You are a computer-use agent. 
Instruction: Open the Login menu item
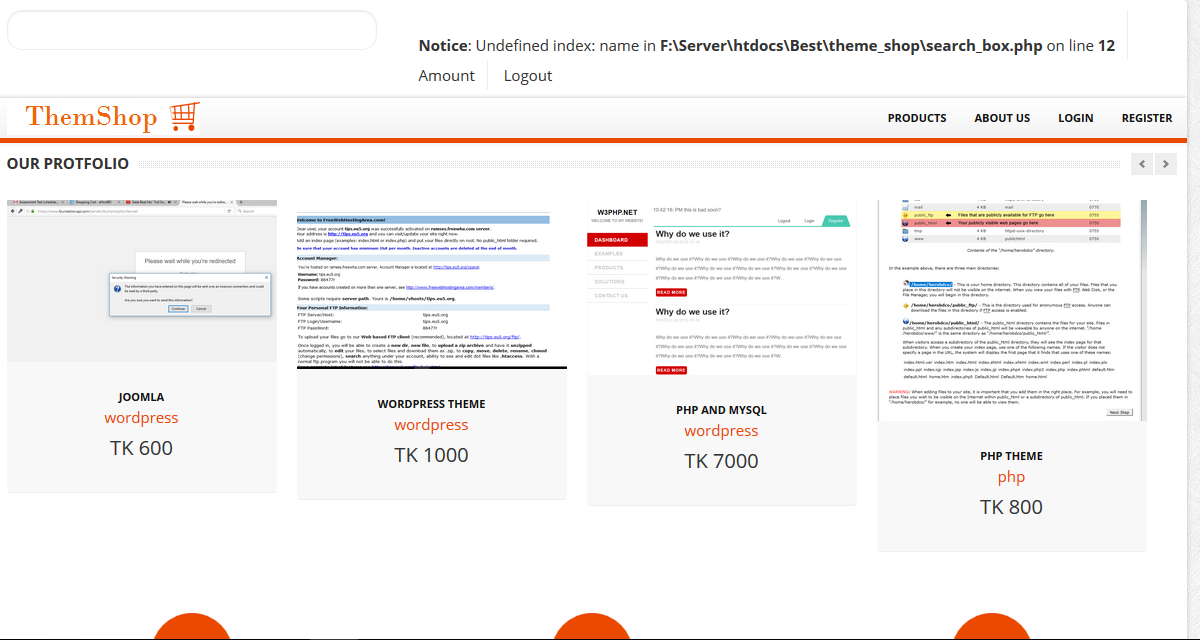(x=1076, y=118)
